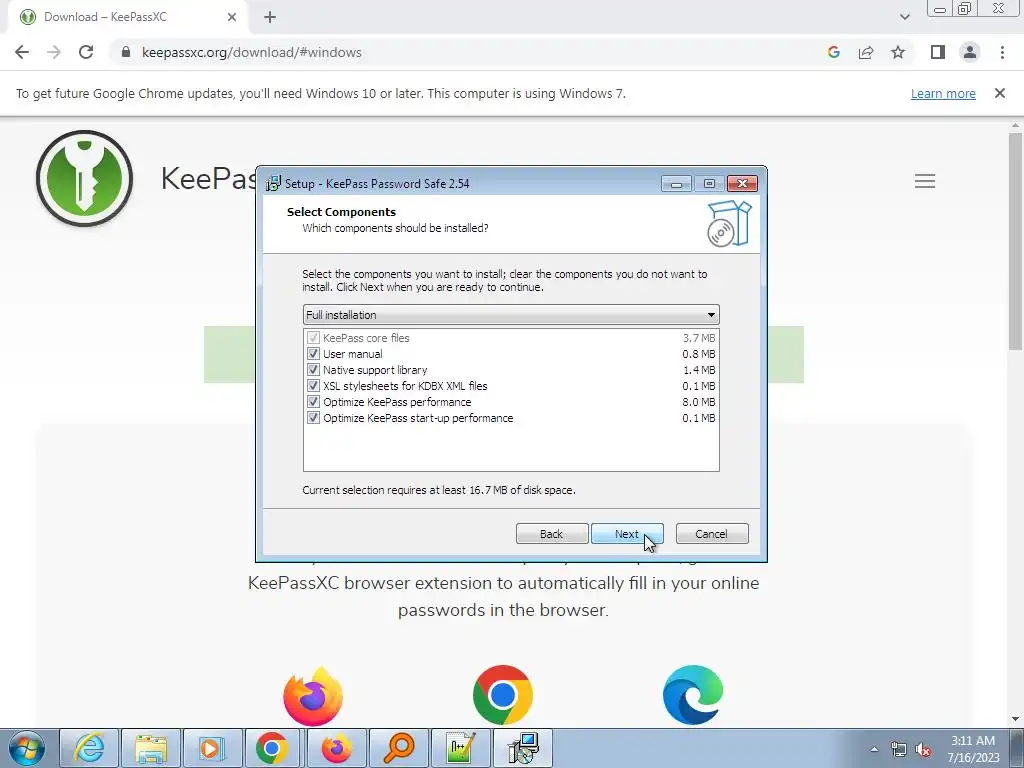Switch to setup installer taskbar icon

523,748
